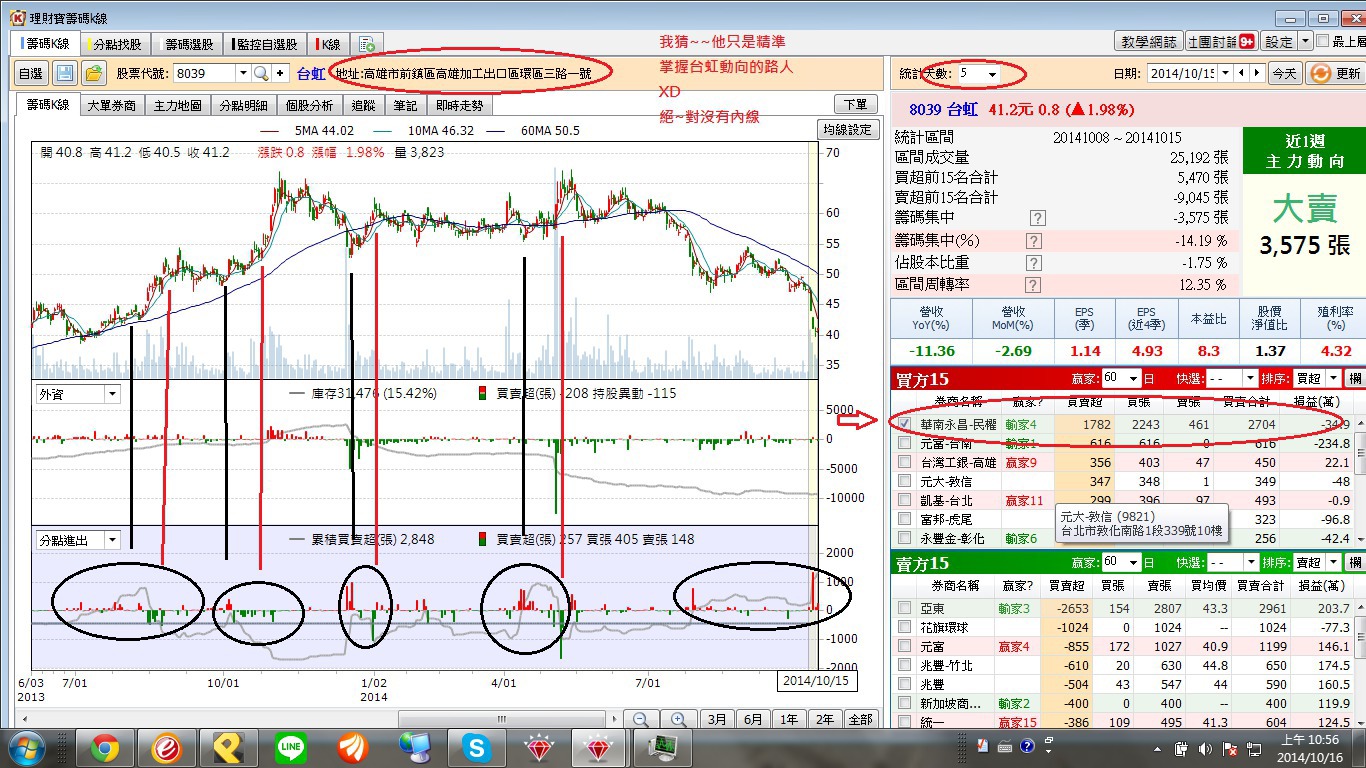Image resolution: width=1366 pixels, height=768 pixels.
Task: Save with the floppy disk icon
Action: (x=65, y=73)
